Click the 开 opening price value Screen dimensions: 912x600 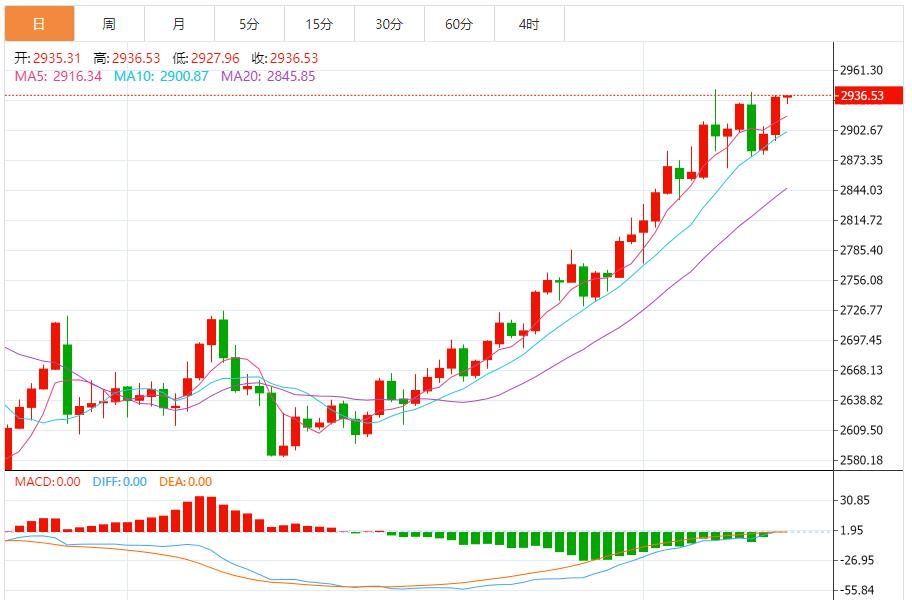[50, 59]
